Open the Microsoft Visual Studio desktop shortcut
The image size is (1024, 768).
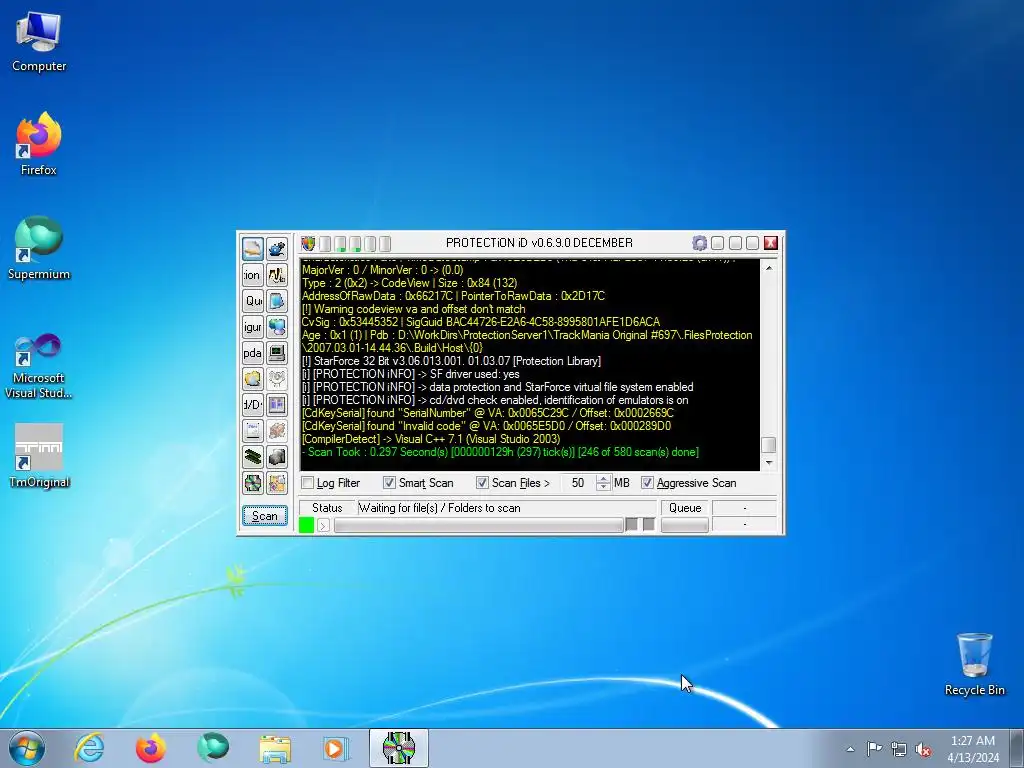(x=39, y=366)
